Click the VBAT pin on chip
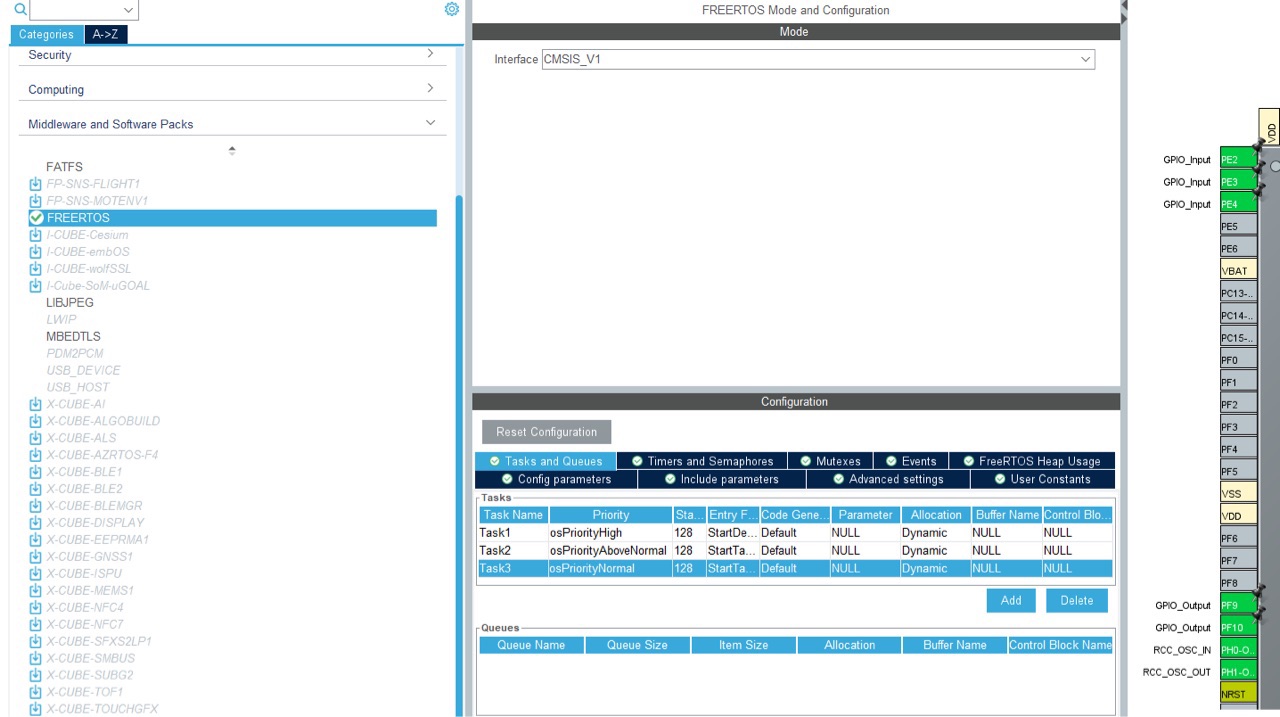 [1239, 271]
